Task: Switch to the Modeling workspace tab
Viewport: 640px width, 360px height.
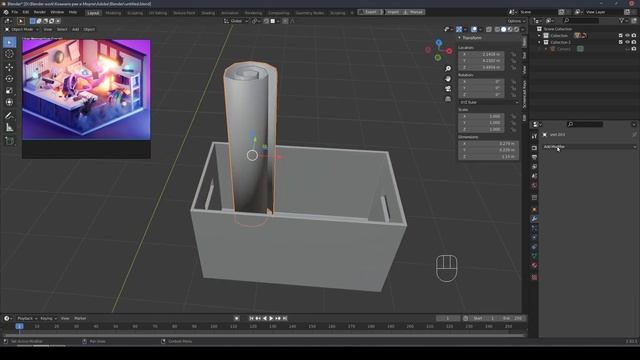Action: [113, 13]
